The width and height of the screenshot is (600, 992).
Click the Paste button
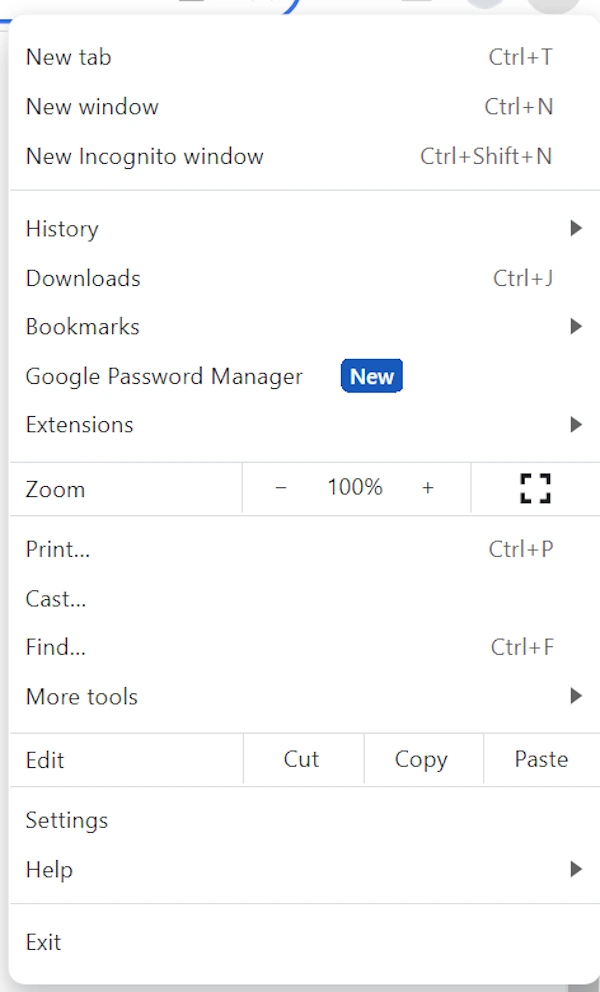click(x=541, y=760)
